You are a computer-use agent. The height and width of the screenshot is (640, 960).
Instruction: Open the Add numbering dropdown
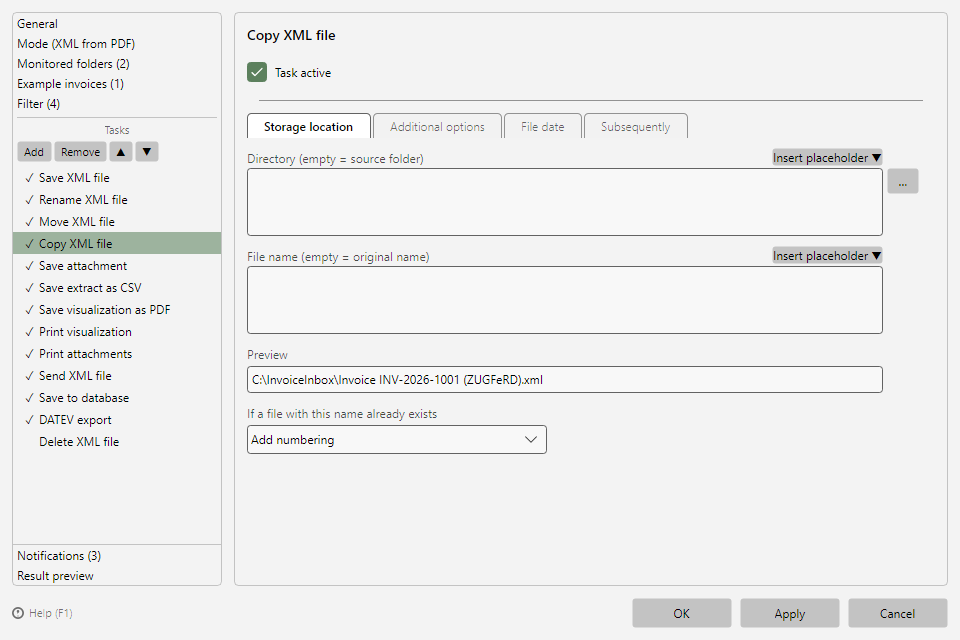[397, 440]
